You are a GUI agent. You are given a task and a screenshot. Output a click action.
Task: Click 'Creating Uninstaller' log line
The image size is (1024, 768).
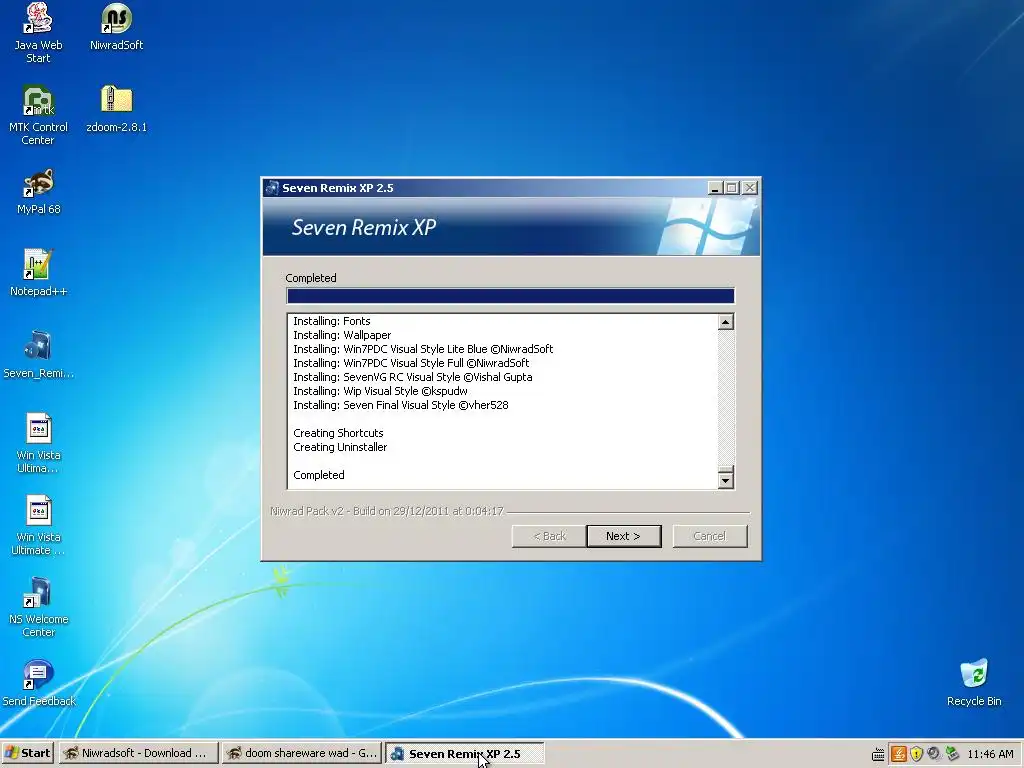pyautogui.click(x=340, y=447)
